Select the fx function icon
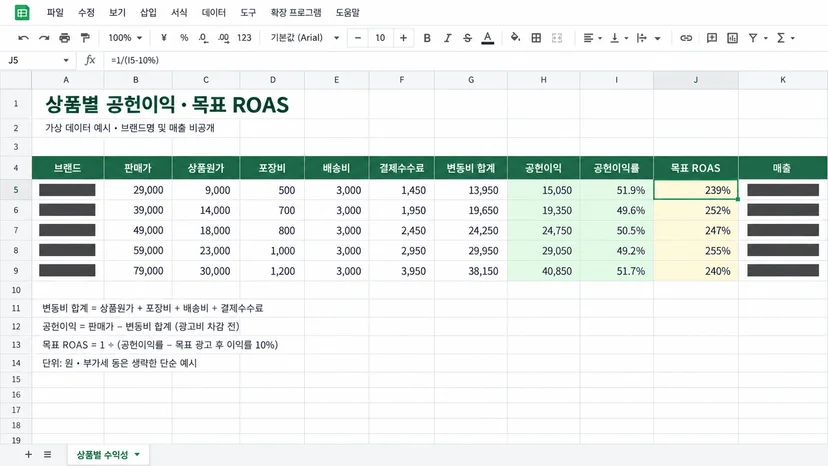The width and height of the screenshot is (828, 466). [90, 60]
